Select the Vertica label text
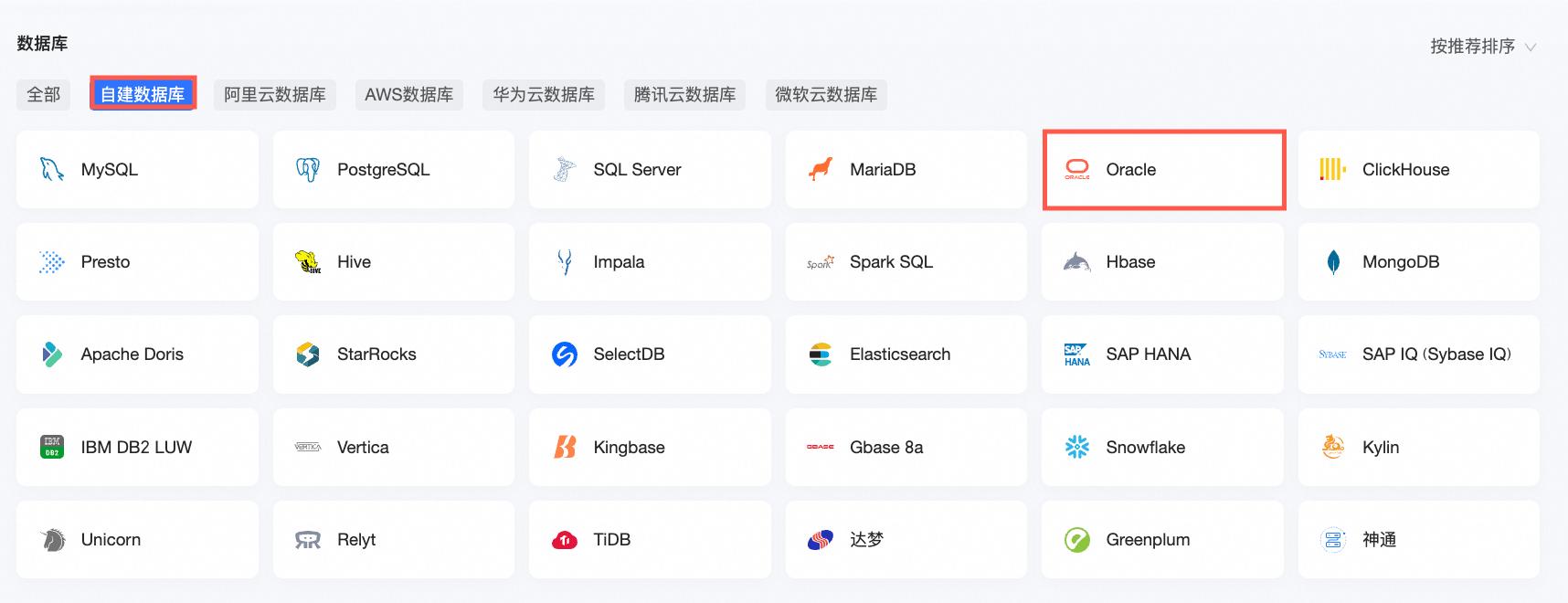Viewport: 1568px width, 603px height. [363, 447]
